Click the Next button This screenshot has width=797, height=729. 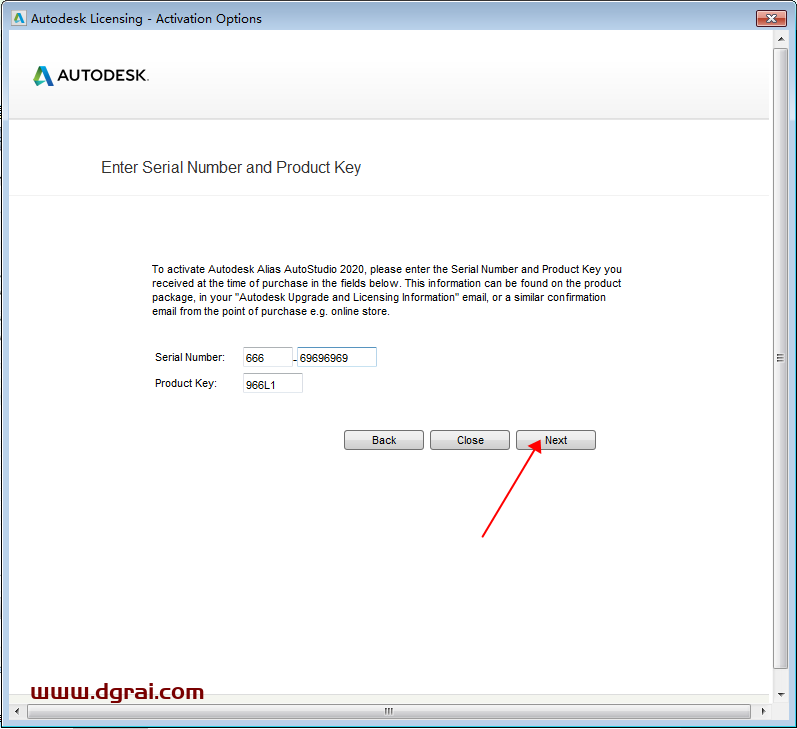point(556,440)
